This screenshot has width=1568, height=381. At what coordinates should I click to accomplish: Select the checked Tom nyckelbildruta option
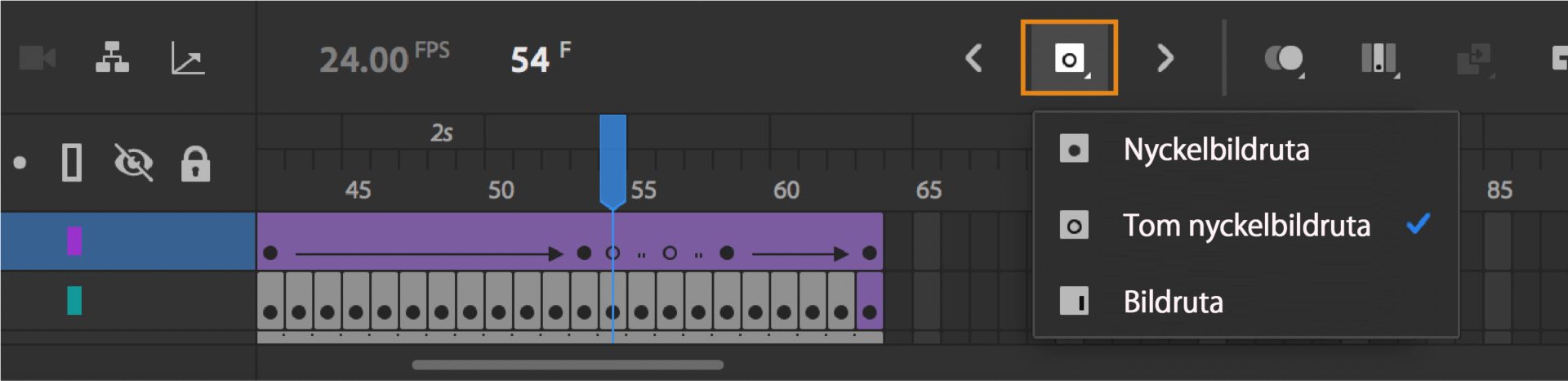[1245, 226]
